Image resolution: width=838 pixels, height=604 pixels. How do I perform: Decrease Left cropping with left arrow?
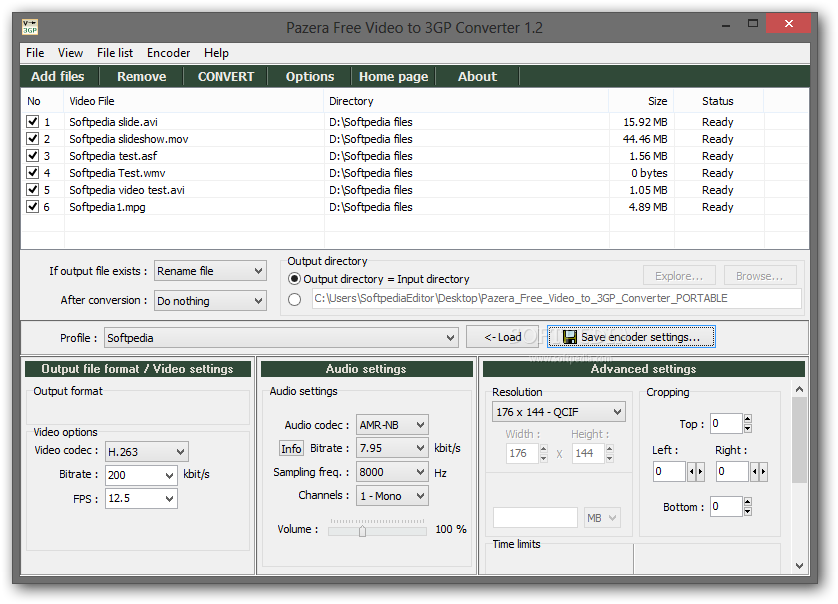tap(691, 471)
